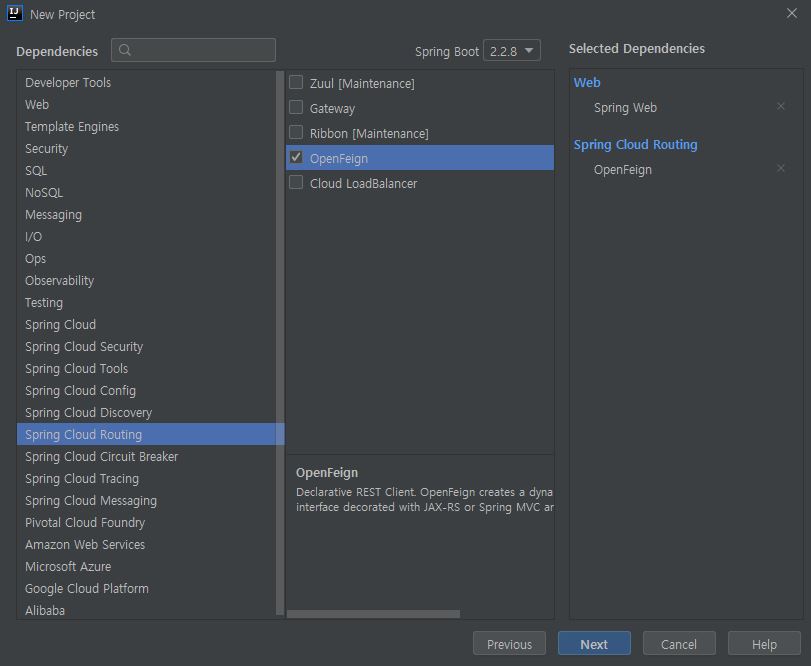Pick the SQL category
The image size is (811, 666).
tap(146, 171)
